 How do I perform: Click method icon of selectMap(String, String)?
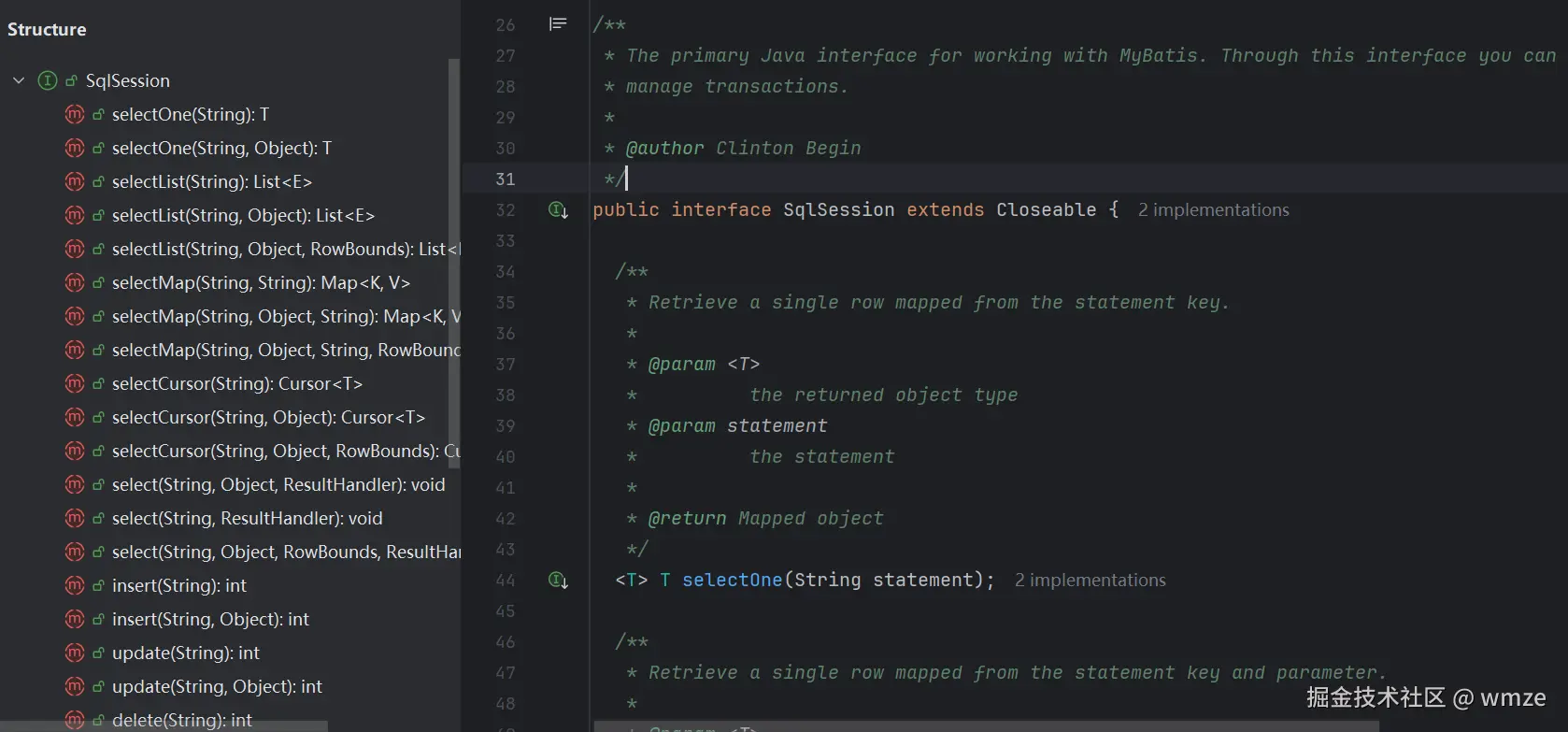[75, 282]
